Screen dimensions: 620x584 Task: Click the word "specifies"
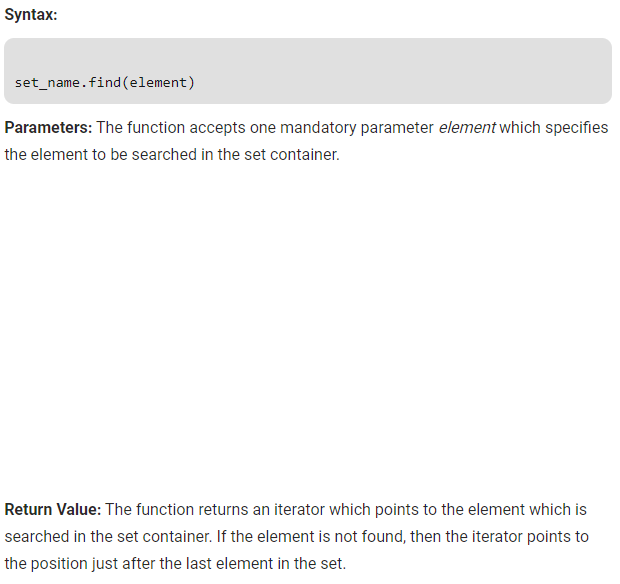click(574, 128)
